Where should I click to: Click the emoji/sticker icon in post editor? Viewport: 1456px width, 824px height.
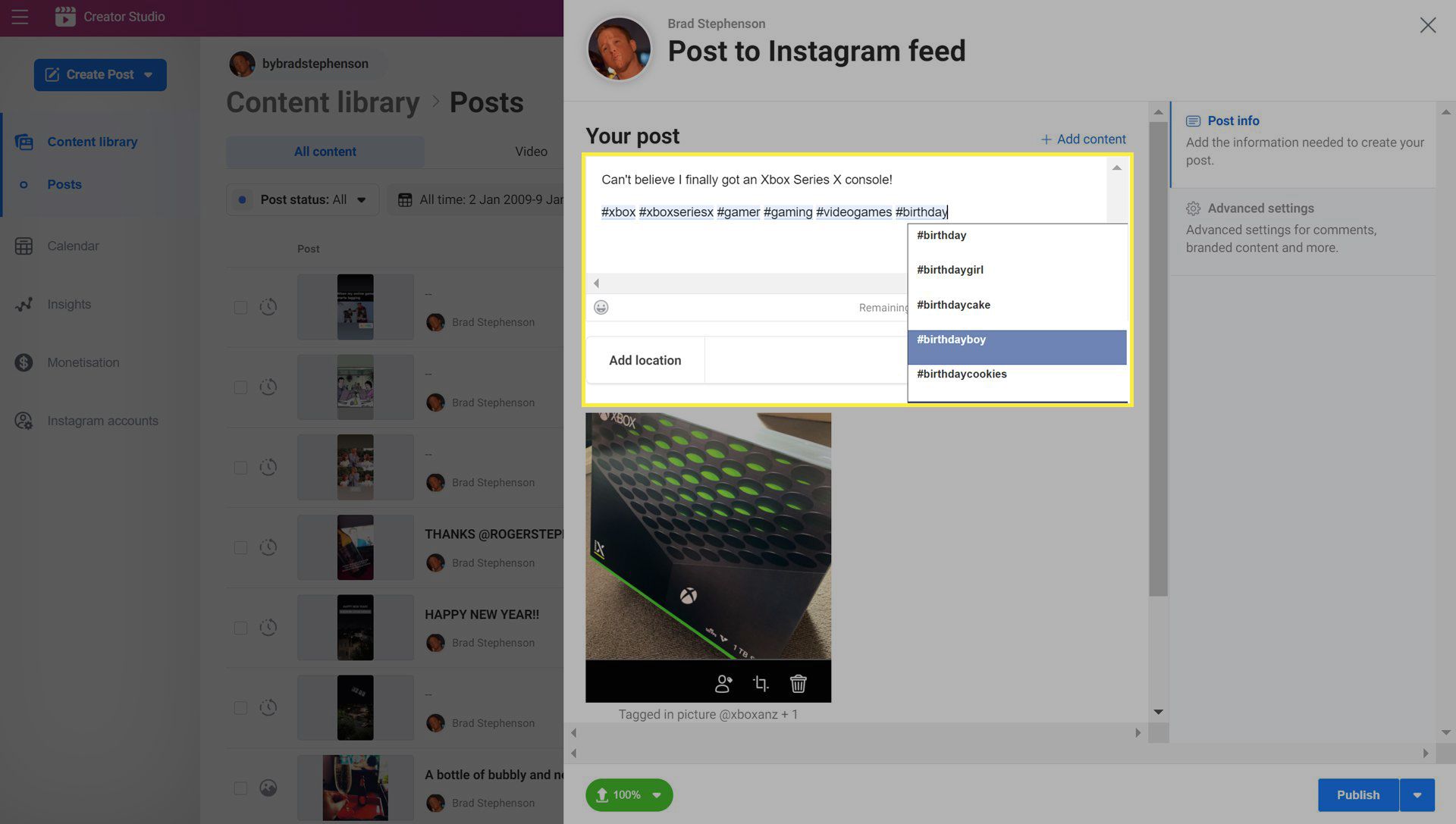coord(600,307)
